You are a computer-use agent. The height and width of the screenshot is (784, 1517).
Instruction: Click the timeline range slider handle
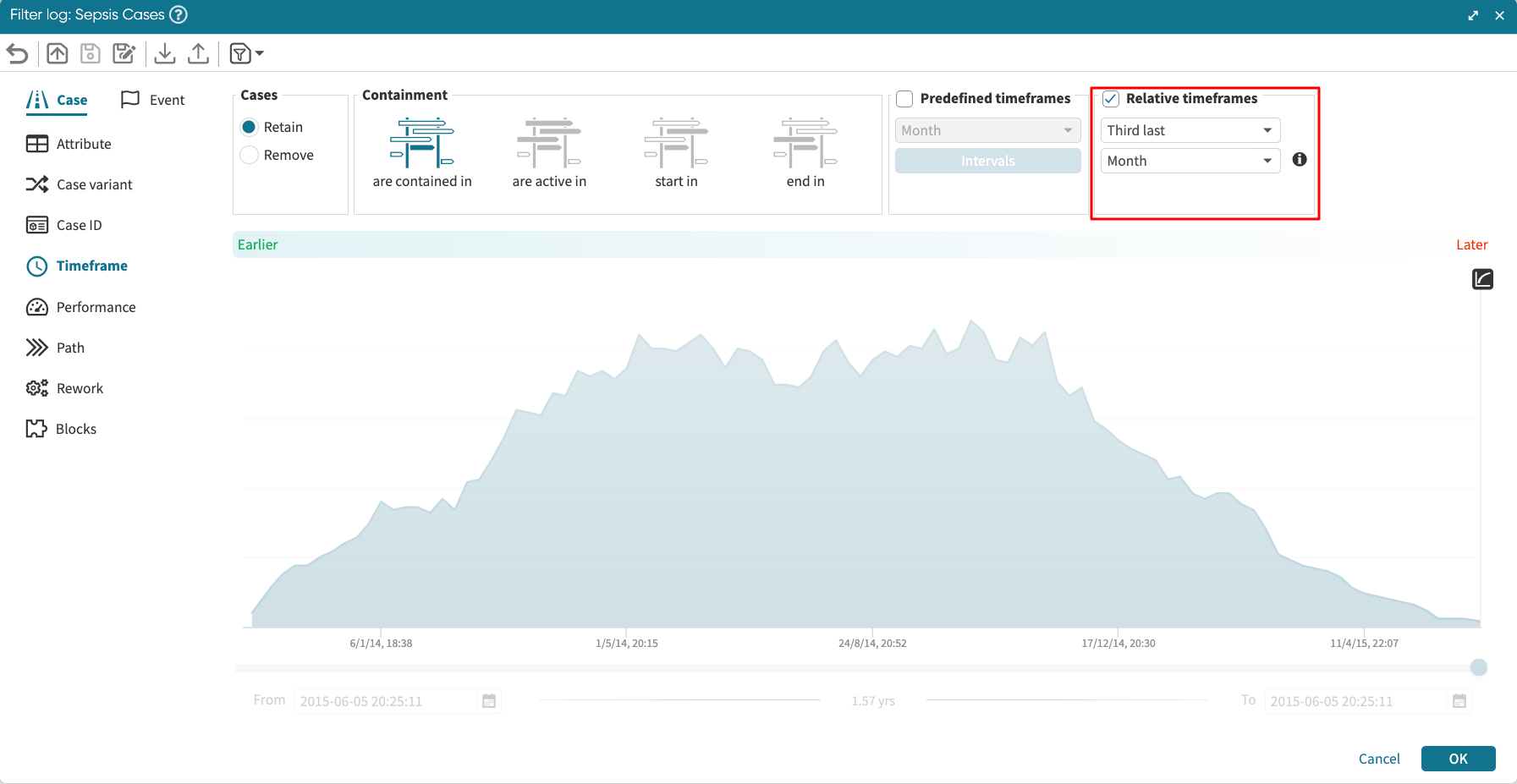1478,667
